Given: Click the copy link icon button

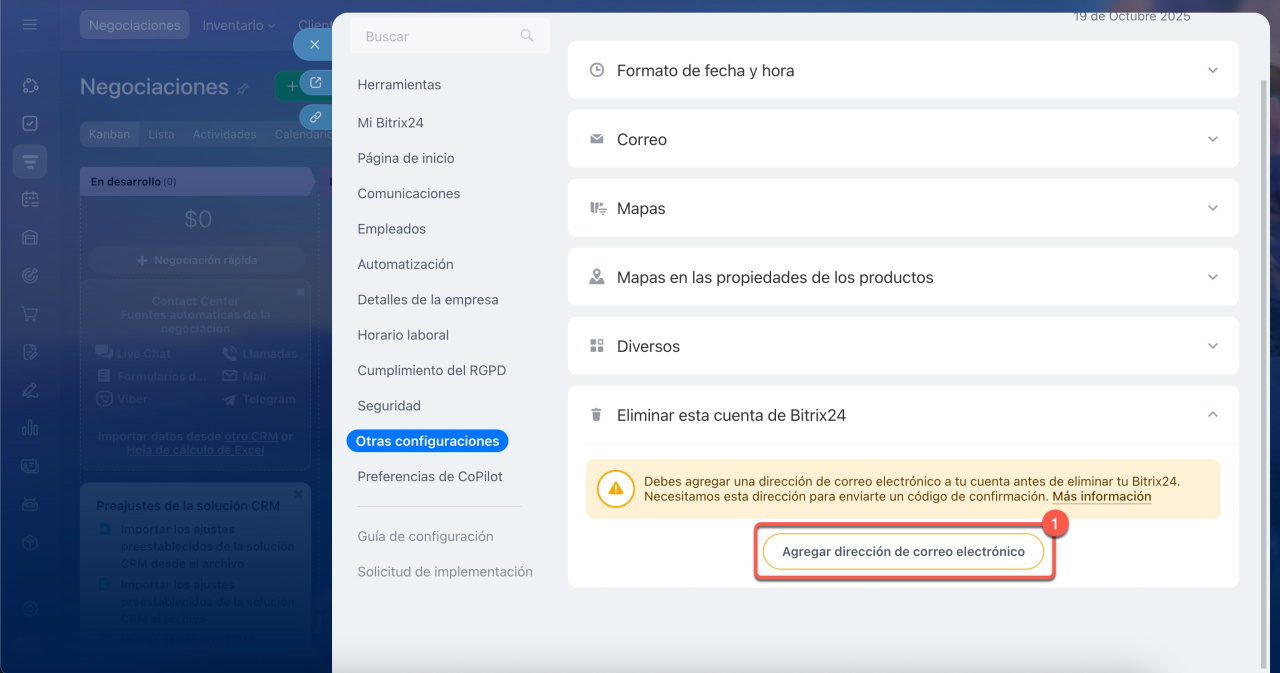Looking at the screenshot, I should click(315, 117).
